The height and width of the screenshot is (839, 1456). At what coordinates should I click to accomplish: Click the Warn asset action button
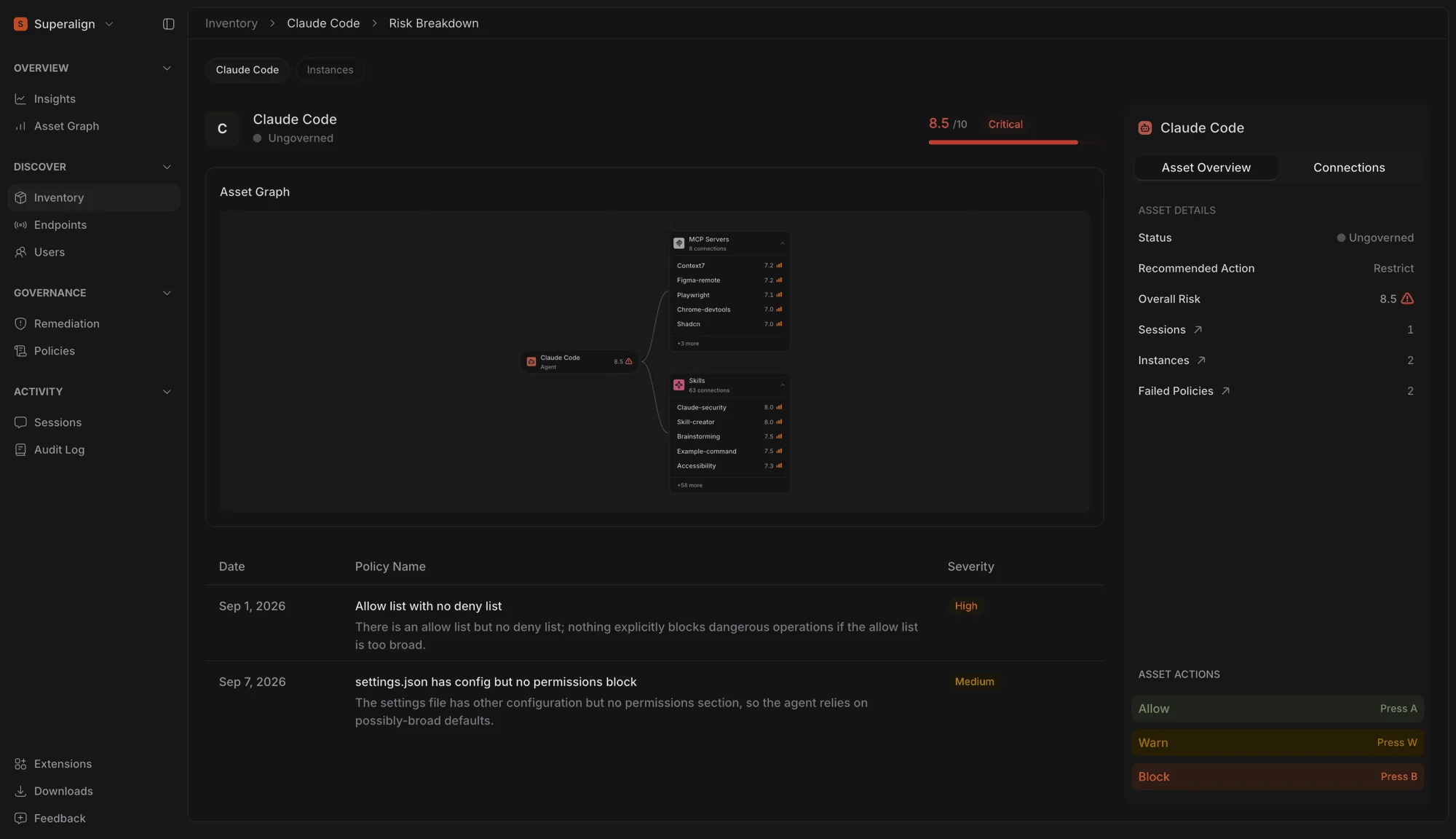[1278, 743]
